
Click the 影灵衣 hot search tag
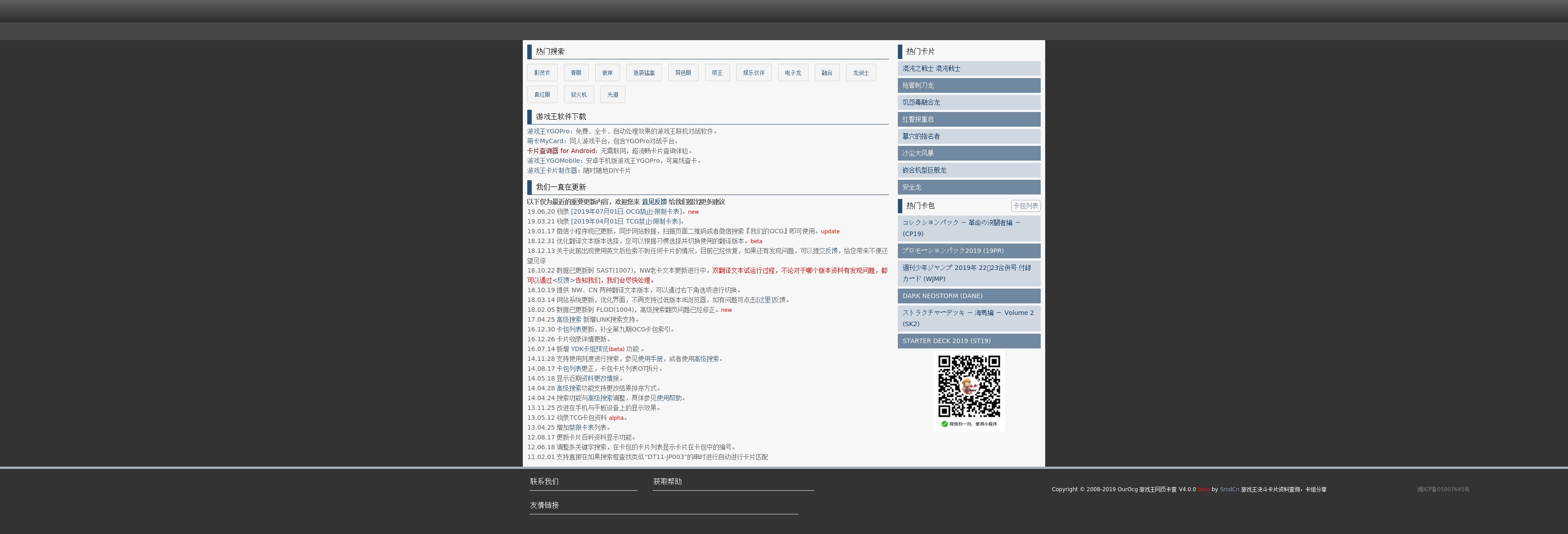[542, 73]
